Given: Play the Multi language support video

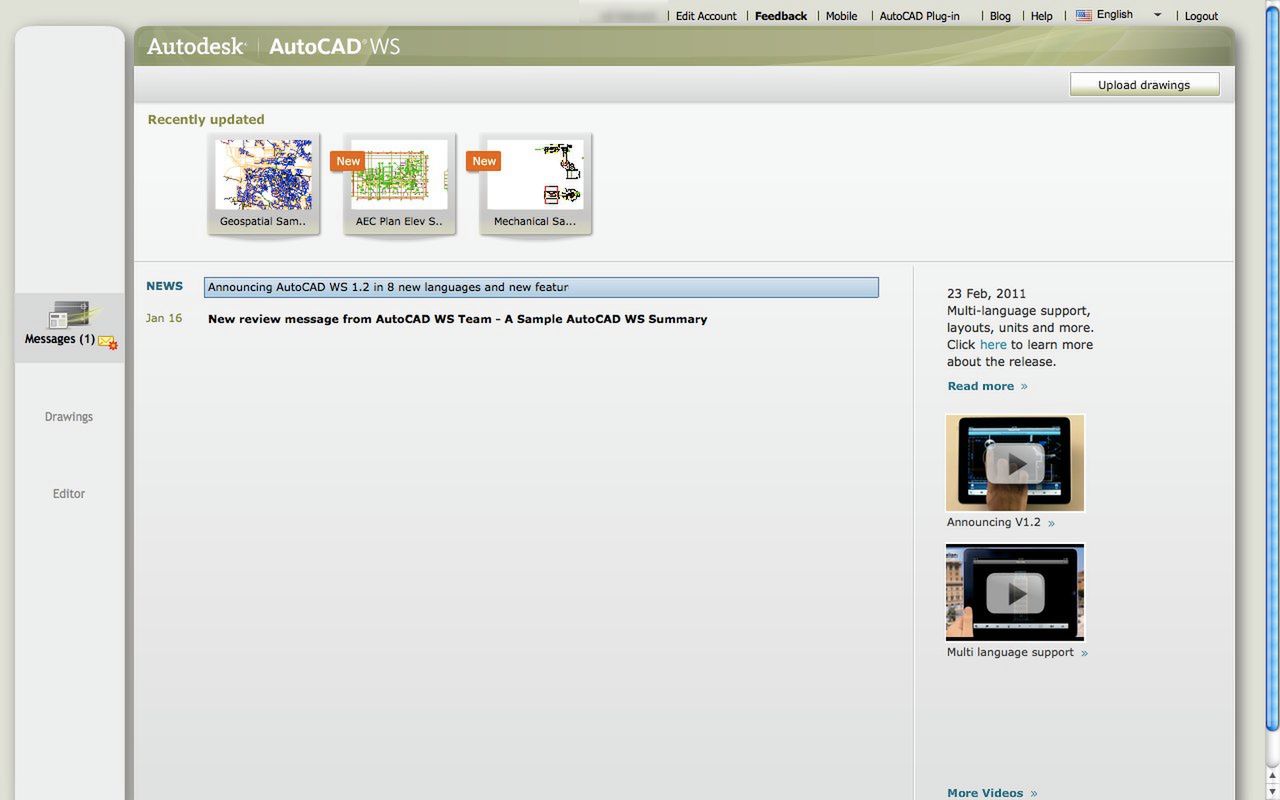Looking at the screenshot, I should pyautogui.click(x=1015, y=592).
